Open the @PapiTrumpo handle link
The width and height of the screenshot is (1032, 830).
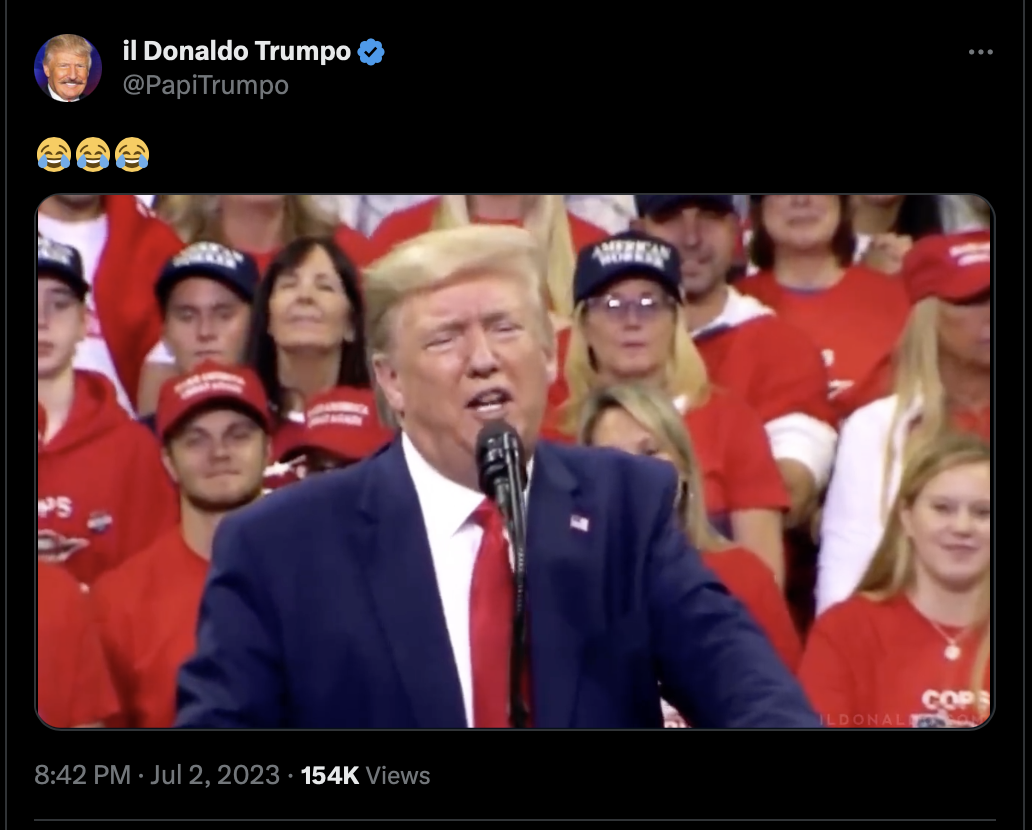pos(205,86)
